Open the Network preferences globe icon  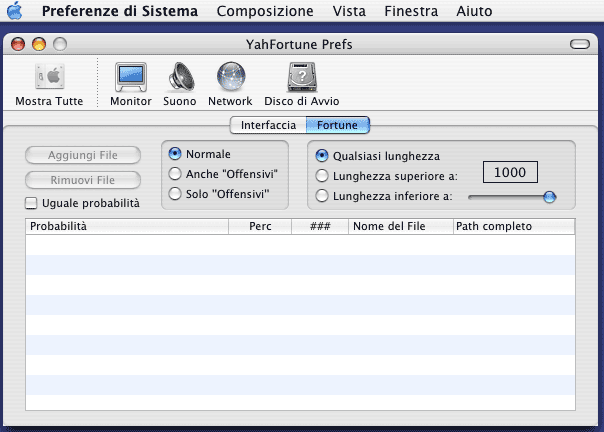click(229, 79)
